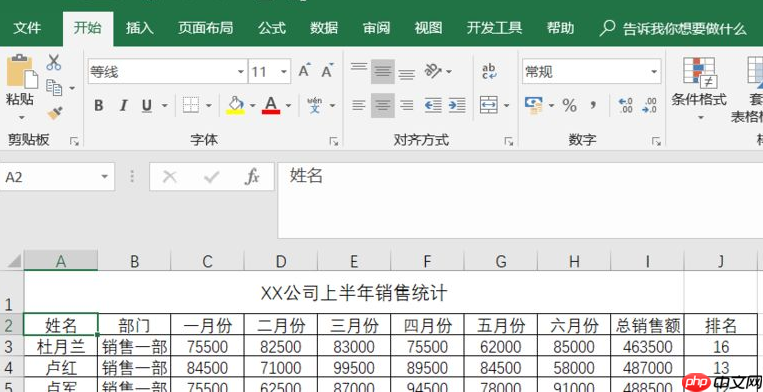Open the Name Box dropdown arrow
Viewport: 763px width, 392px height.
105,177
